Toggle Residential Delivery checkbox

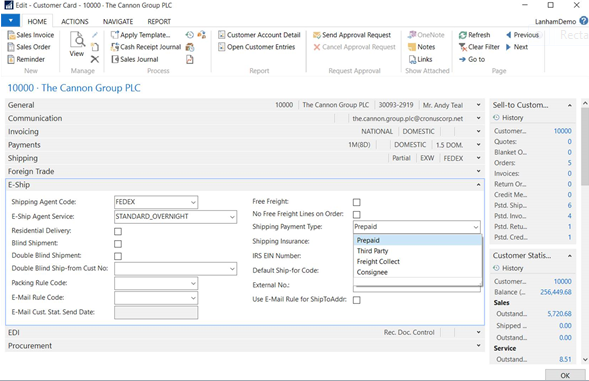coord(118,231)
